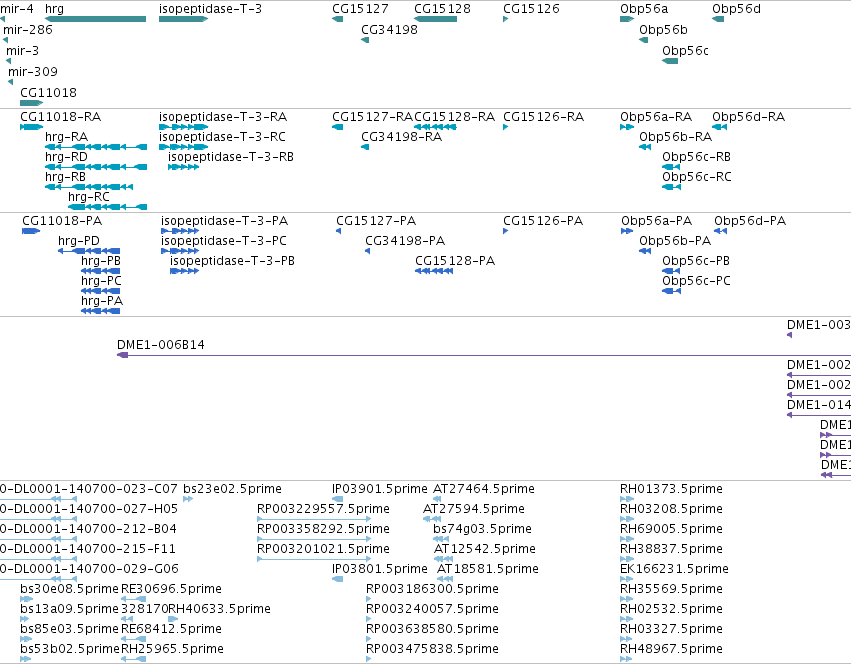Select the RH01373.5prime EST label
Image resolution: width=851 pixels, height=664 pixels.
point(671,489)
